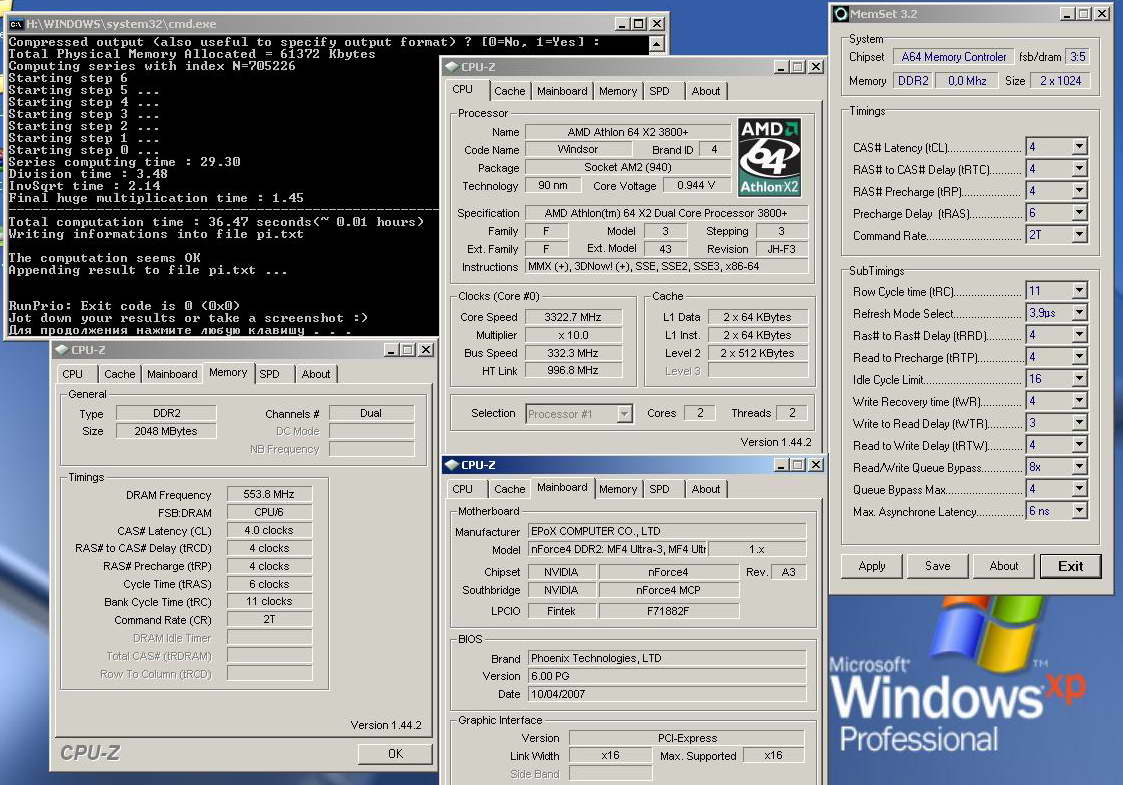Select Mainboard tab in the Memory CPU-Z window
The width and height of the screenshot is (1123, 785).
(x=172, y=374)
